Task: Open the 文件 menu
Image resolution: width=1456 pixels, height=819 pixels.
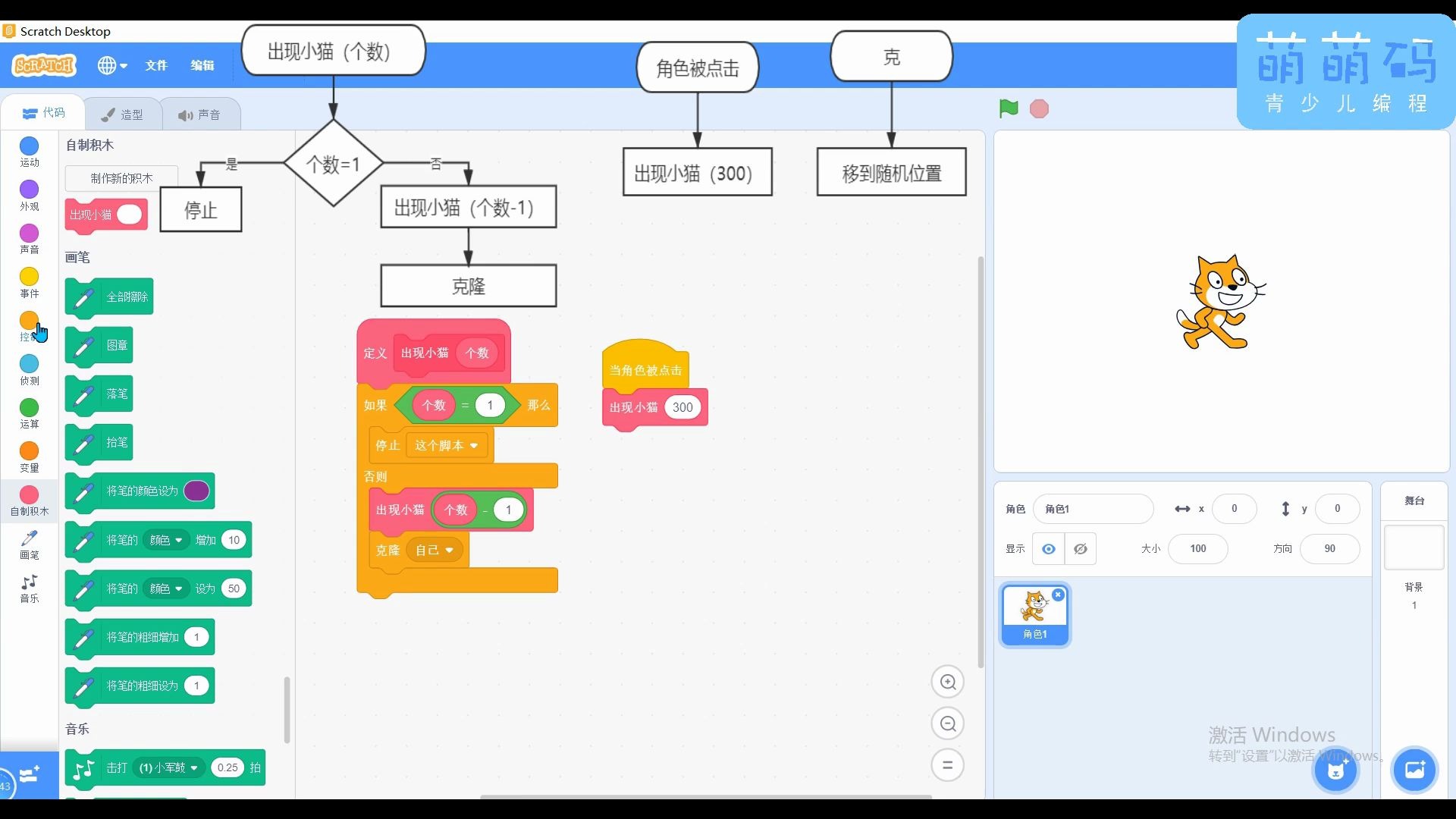Action: pyautogui.click(x=156, y=65)
